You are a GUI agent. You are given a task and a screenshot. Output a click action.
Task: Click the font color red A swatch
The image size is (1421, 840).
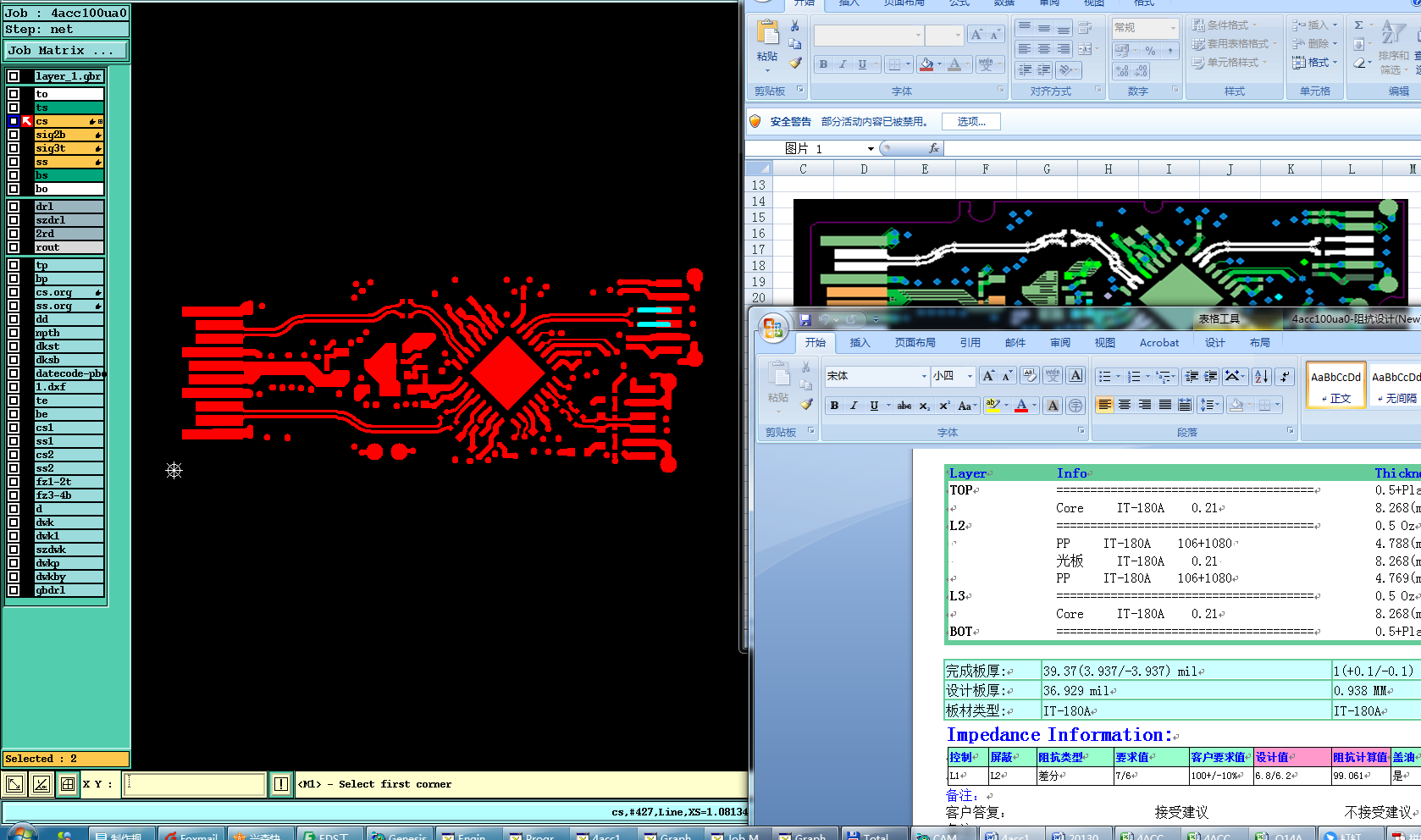pyautogui.click(x=1021, y=406)
